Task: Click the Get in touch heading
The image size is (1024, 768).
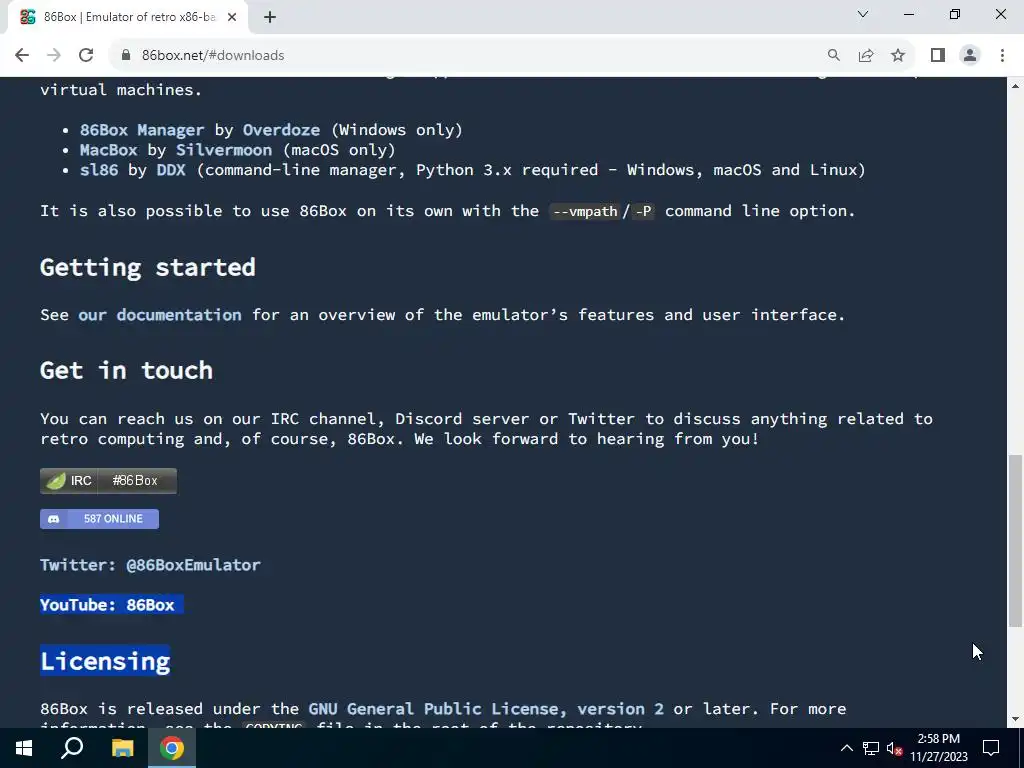Action: tap(127, 370)
